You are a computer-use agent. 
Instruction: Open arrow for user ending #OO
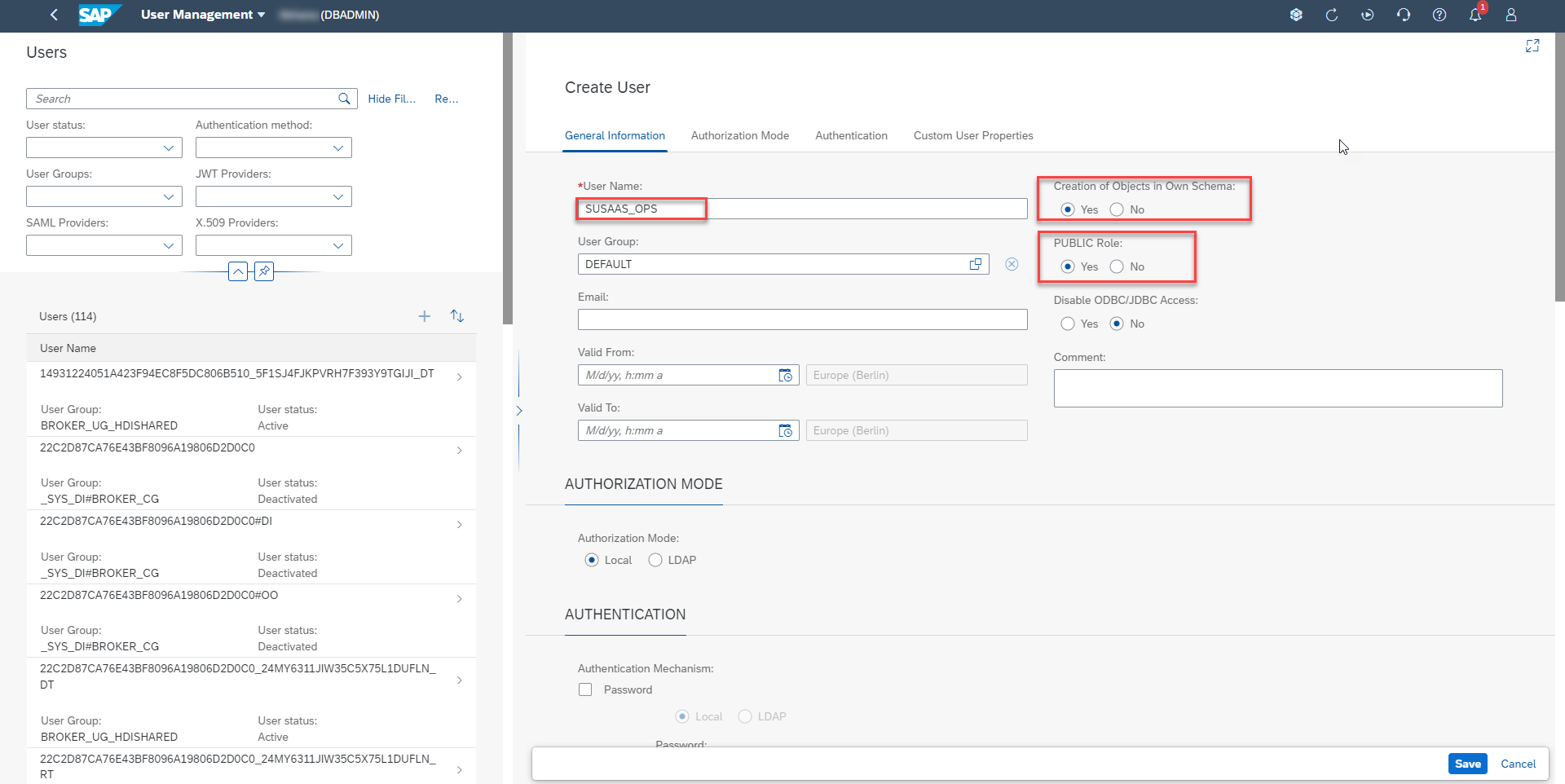460,599
